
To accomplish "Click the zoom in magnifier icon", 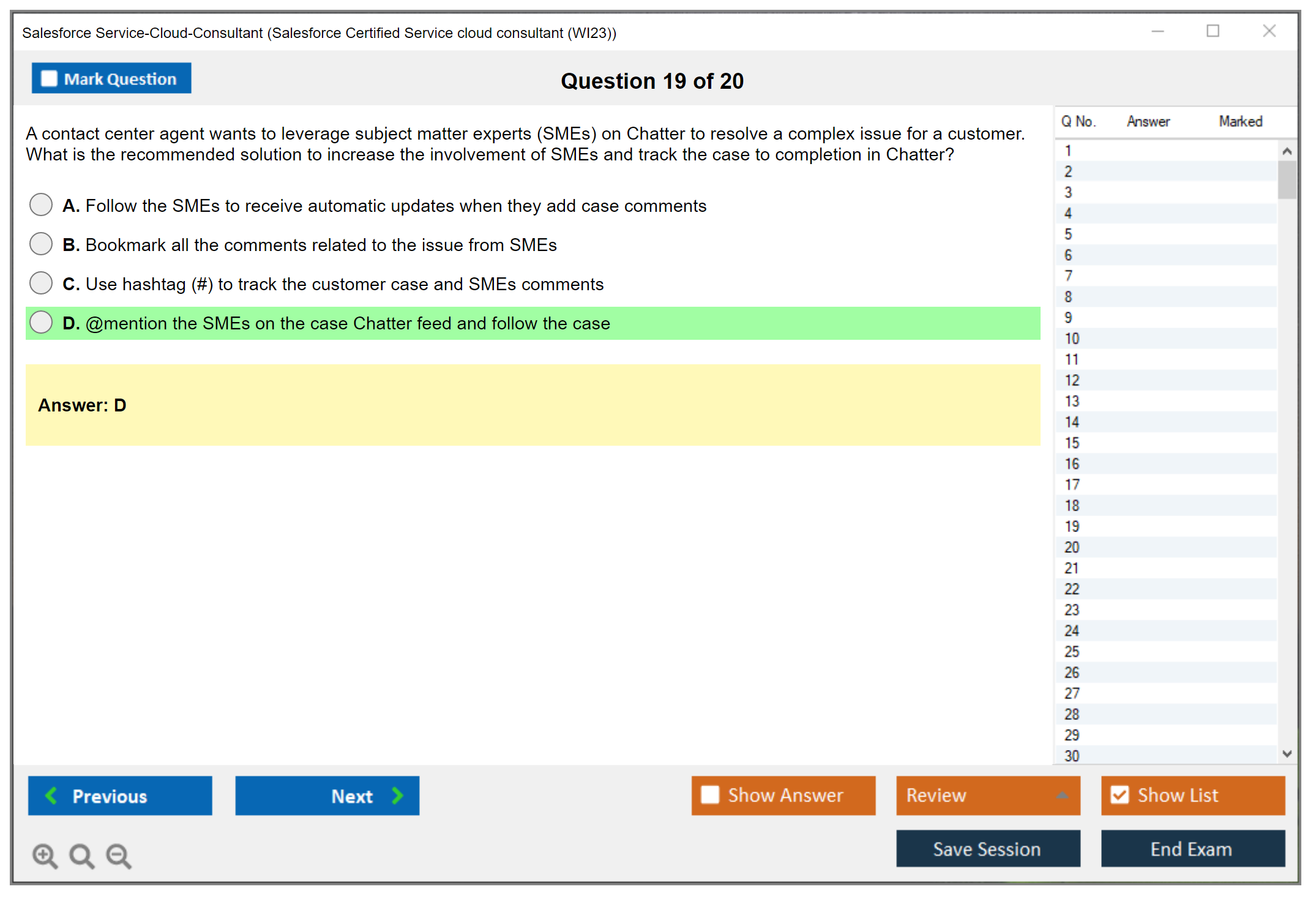I will pyautogui.click(x=45, y=855).
